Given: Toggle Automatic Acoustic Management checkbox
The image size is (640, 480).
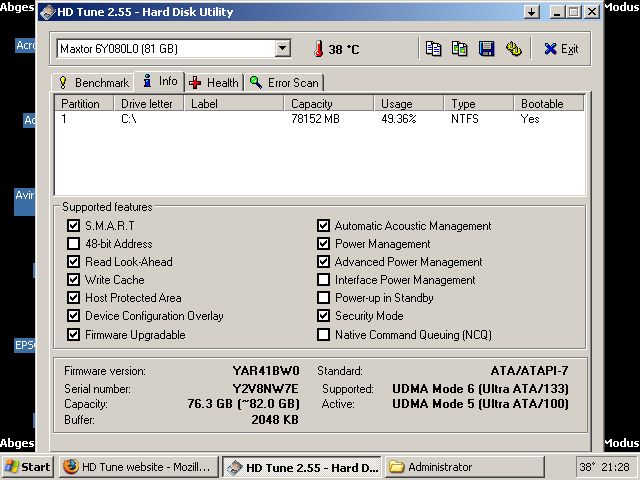Looking at the screenshot, I should 323,225.
